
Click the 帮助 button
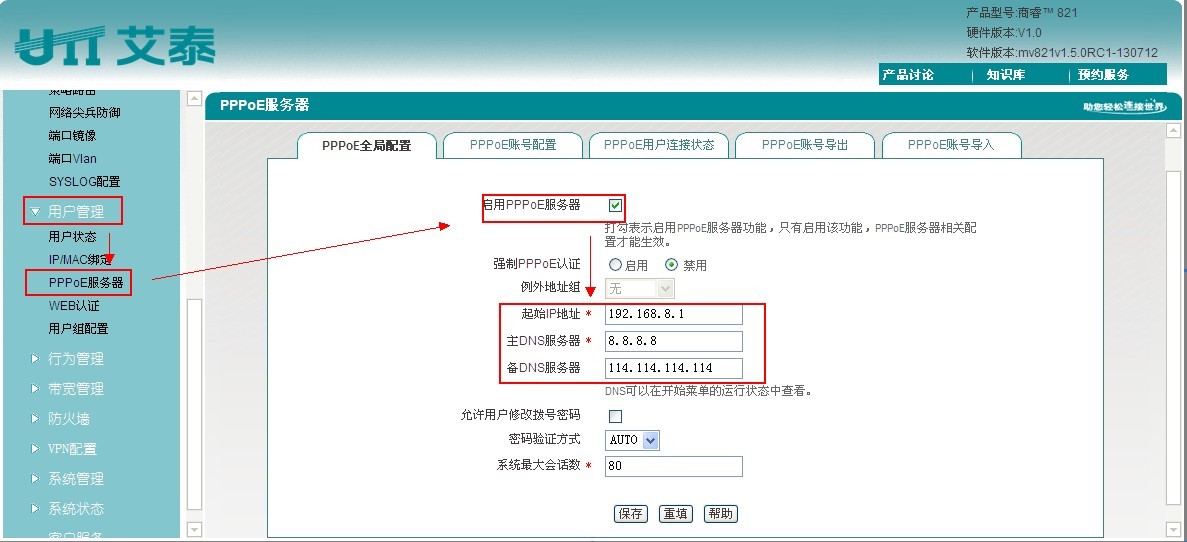tap(720, 514)
